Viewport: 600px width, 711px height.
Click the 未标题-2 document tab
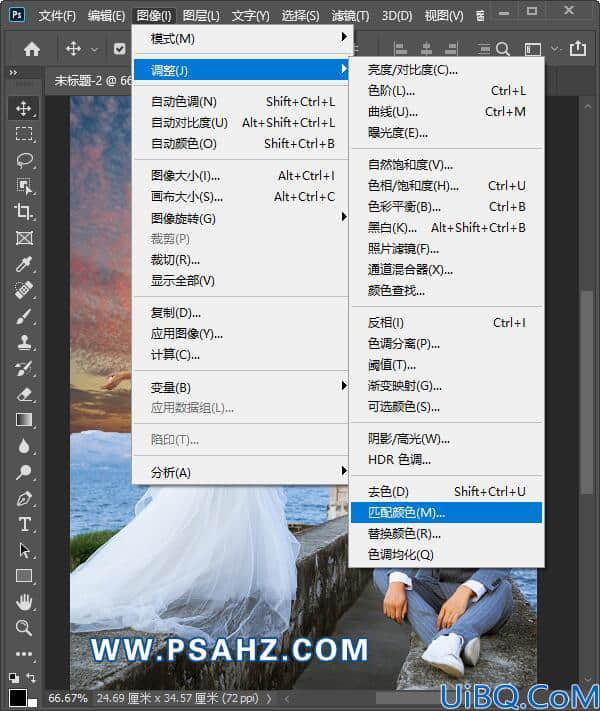pyautogui.click(x=92, y=81)
